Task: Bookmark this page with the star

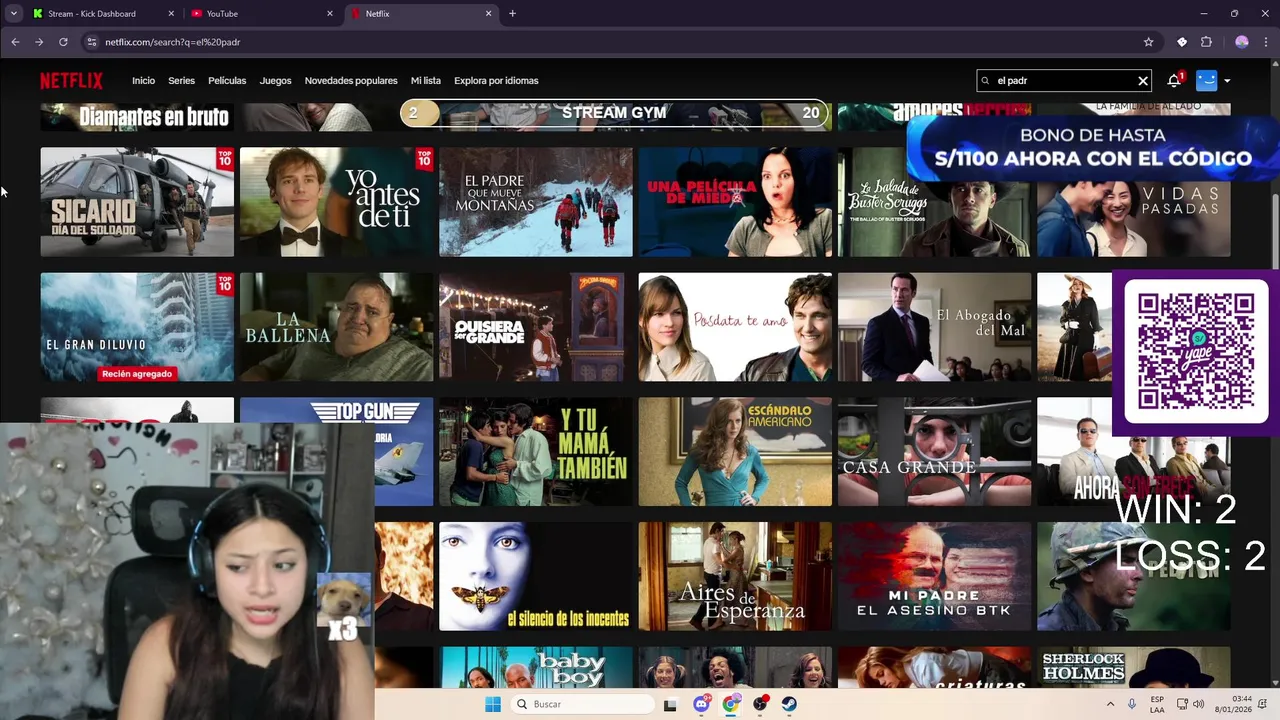Action: click(1148, 42)
